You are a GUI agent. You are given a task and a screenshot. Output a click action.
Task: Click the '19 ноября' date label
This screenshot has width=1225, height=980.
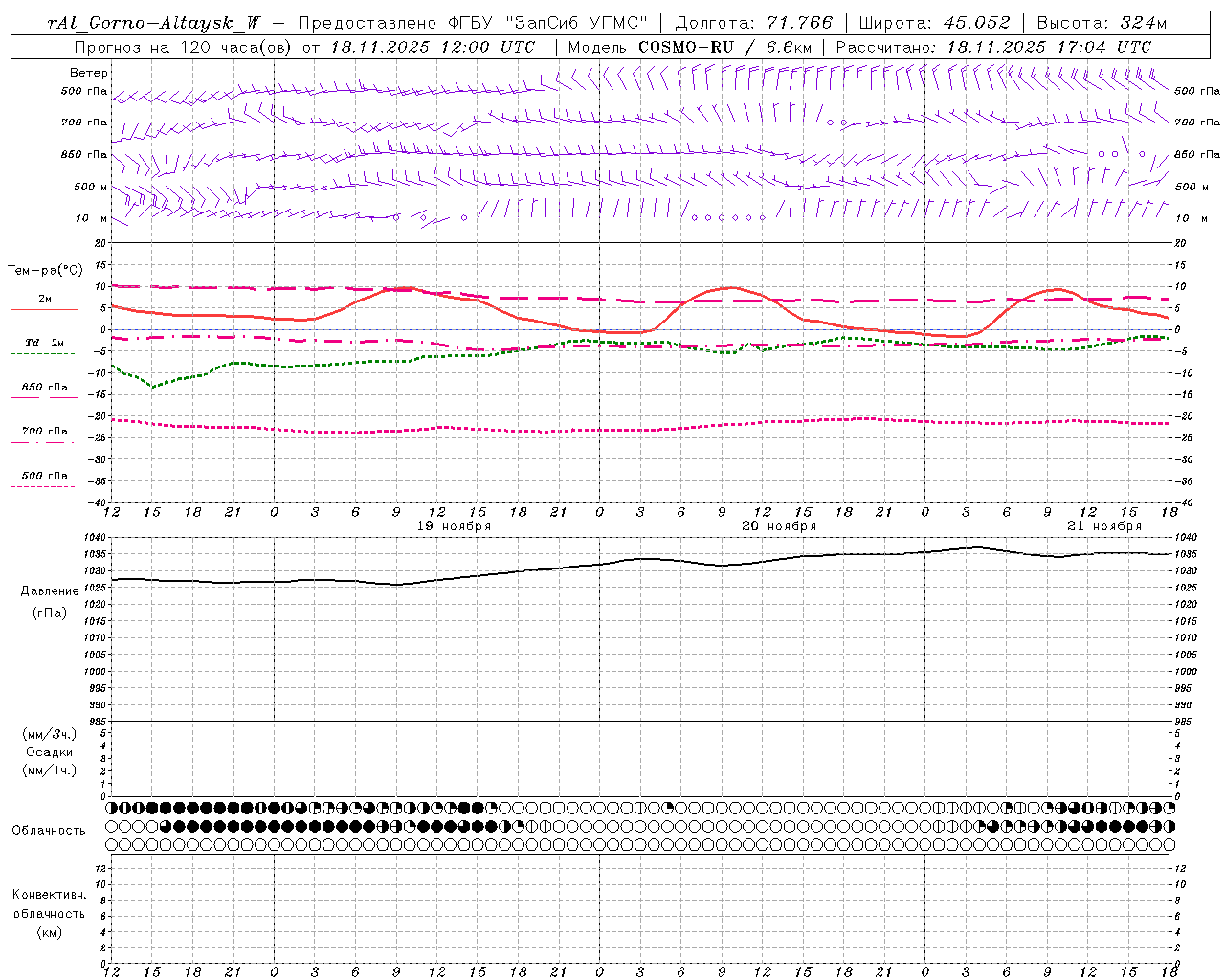(454, 526)
